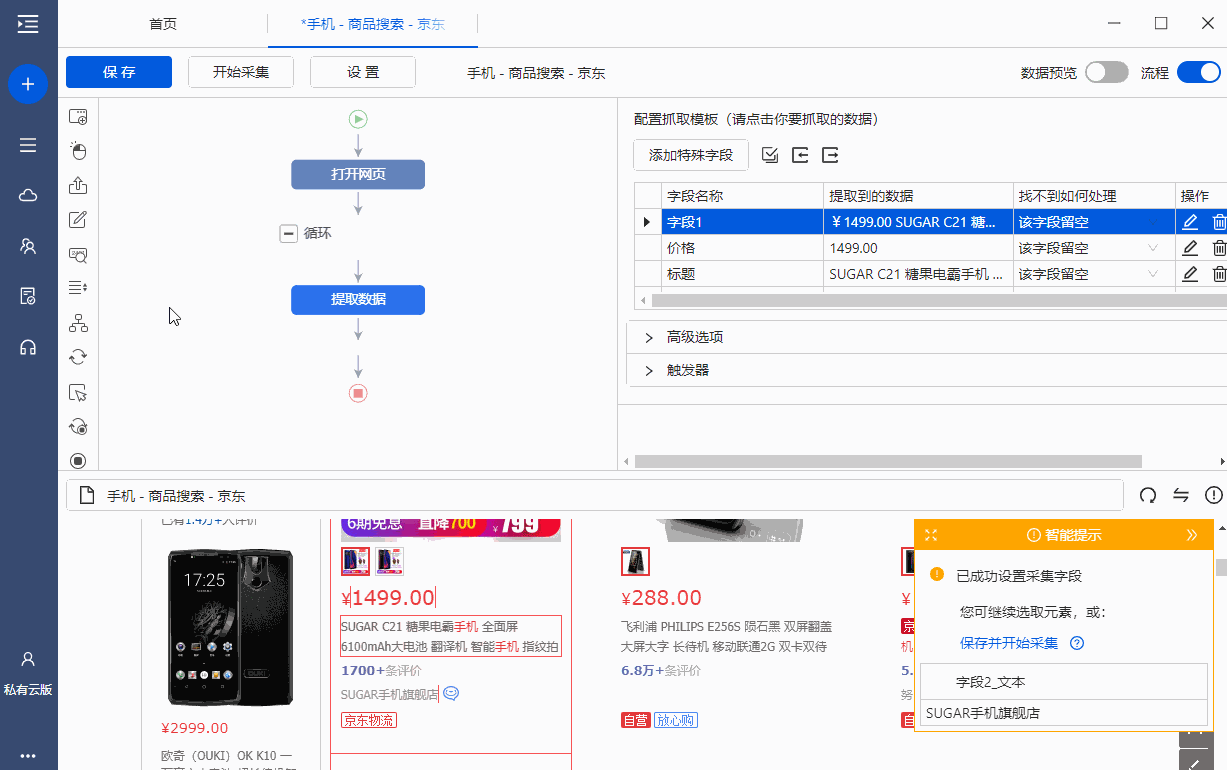Click the embedded browser address bar
The width and height of the screenshot is (1227, 770).
595,495
